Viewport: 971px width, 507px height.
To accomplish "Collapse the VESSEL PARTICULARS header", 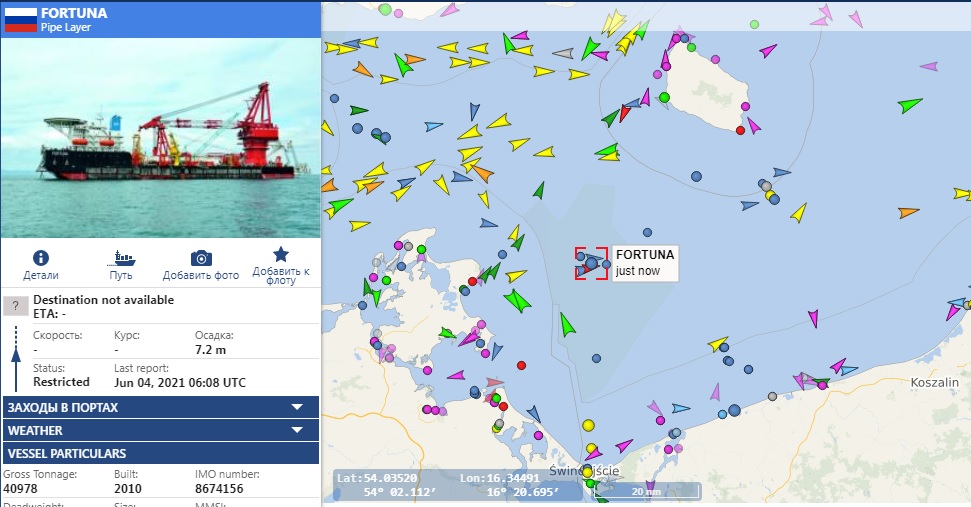I will pos(161,453).
